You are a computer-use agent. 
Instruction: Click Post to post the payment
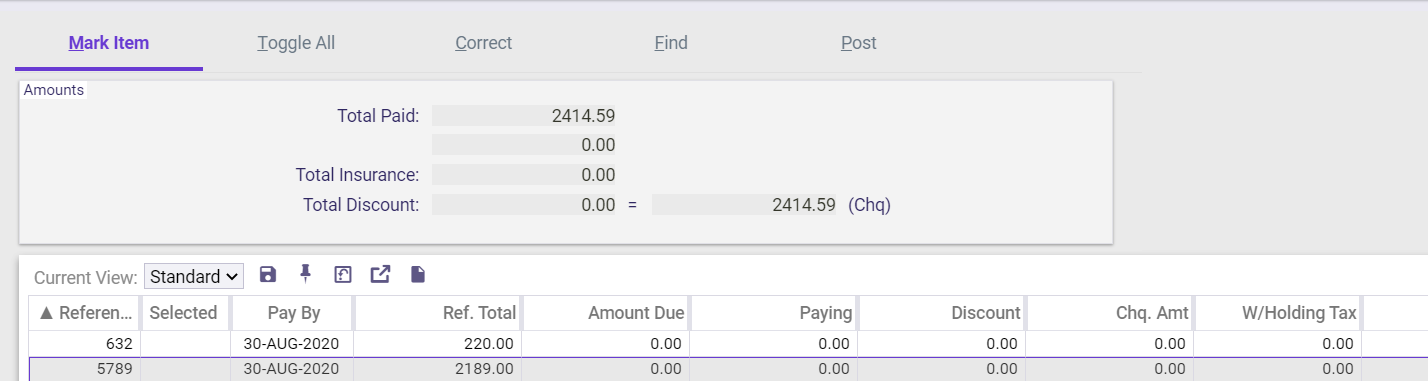tap(859, 43)
